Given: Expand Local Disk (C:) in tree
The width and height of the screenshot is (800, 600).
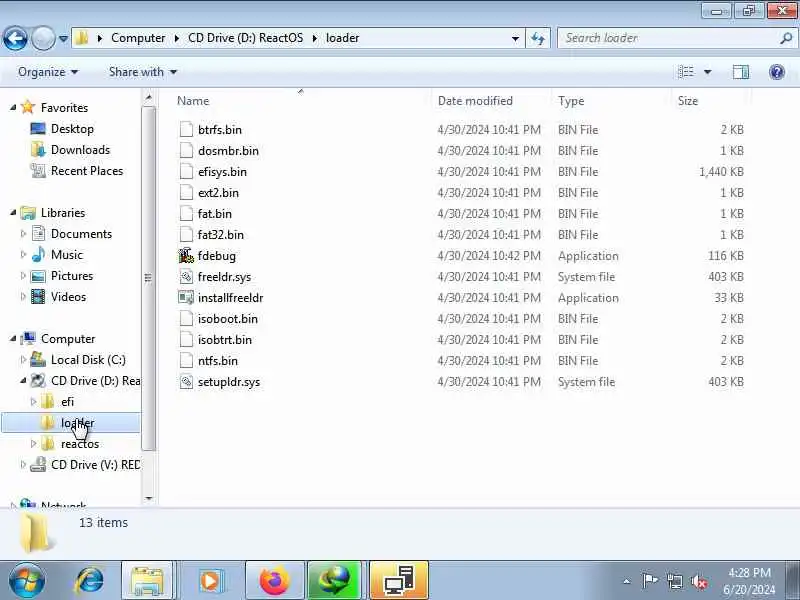Looking at the screenshot, I should 23,360.
